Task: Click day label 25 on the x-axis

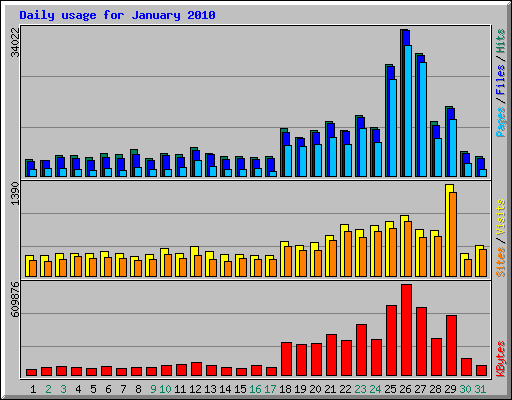Action: (390, 389)
